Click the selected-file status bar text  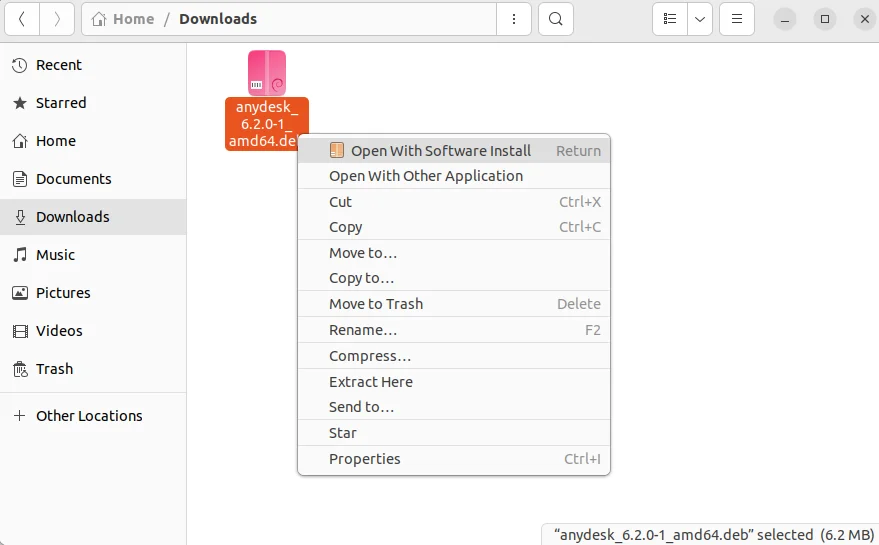tap(714, 535)
